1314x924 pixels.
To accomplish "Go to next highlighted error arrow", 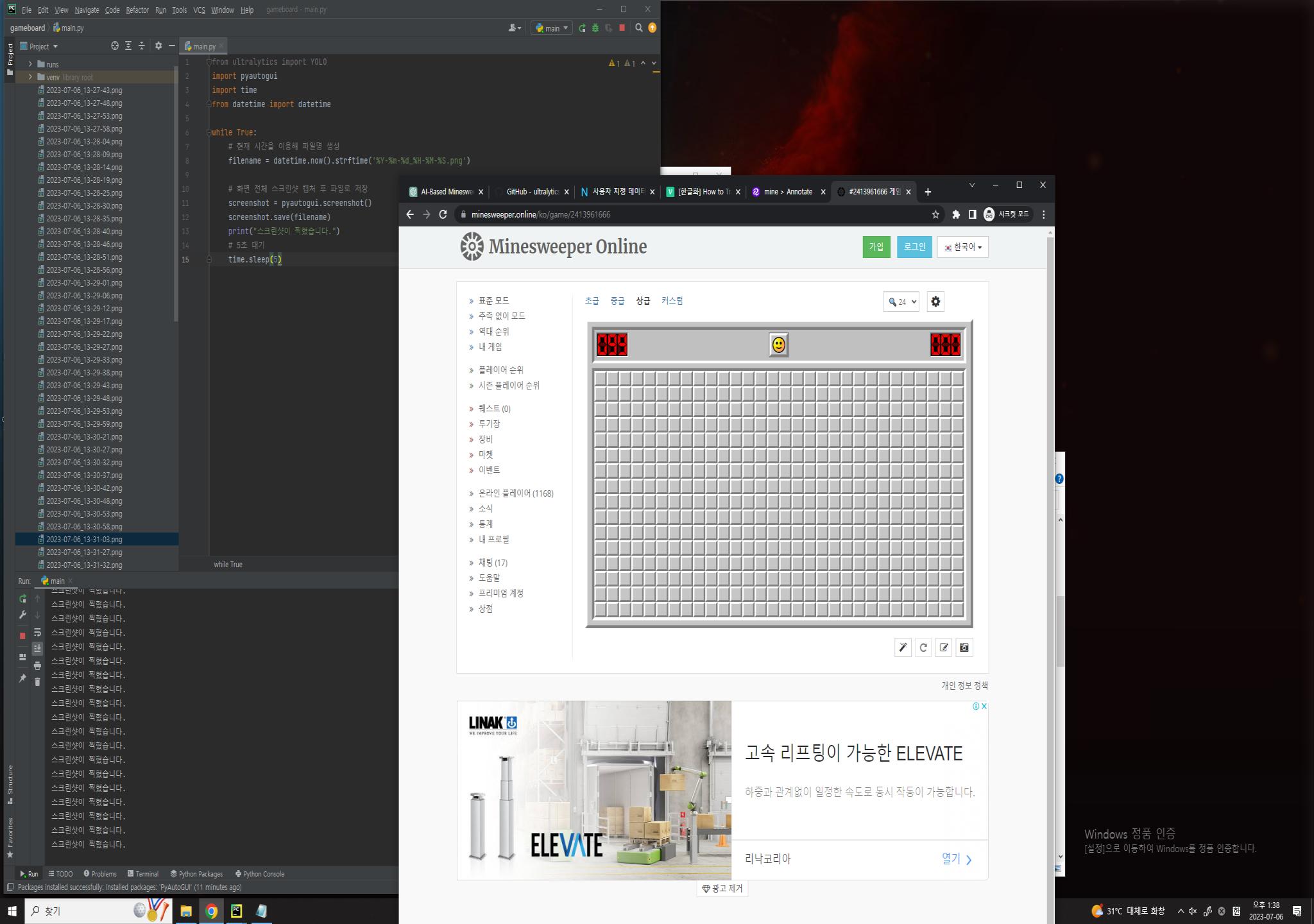I will point(654,63).
